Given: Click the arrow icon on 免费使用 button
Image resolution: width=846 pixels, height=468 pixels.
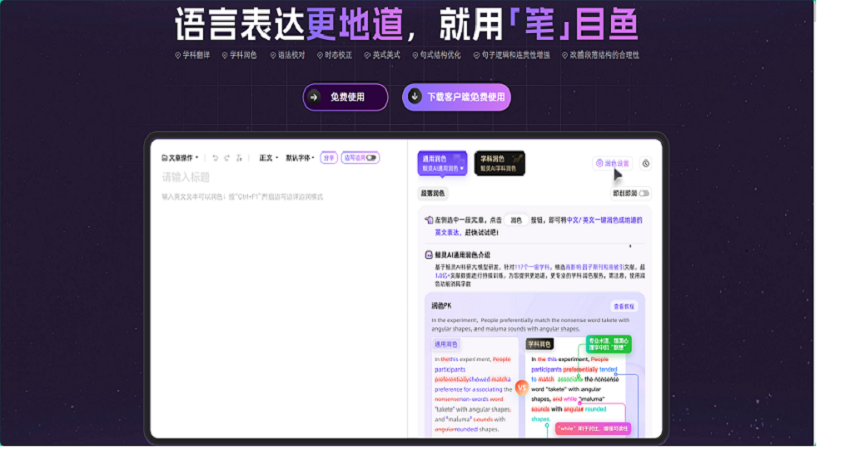Looking at the screenshot, I should (x=314, y=97).
